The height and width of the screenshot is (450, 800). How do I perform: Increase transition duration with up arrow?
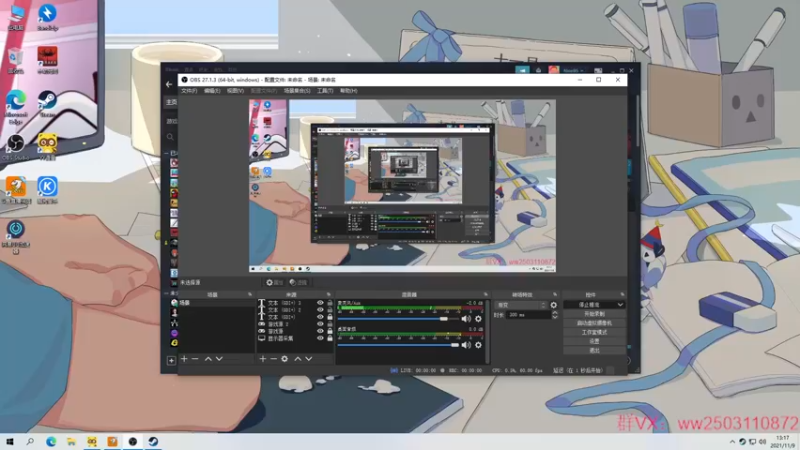(555, 313)
